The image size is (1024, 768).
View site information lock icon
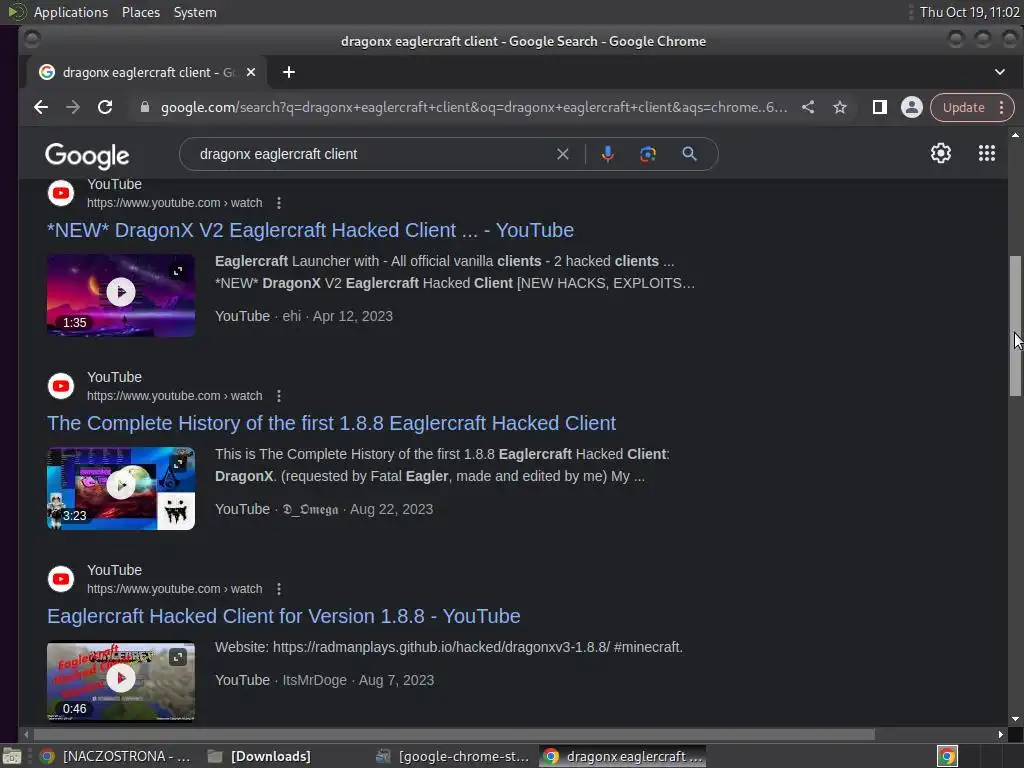[x=144, y=107]
